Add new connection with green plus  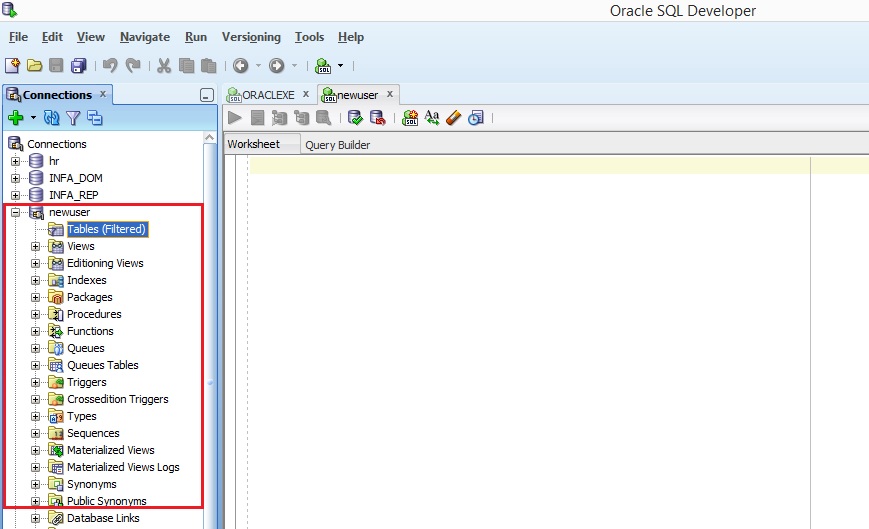pyautogui.click(x=16, y=117)
